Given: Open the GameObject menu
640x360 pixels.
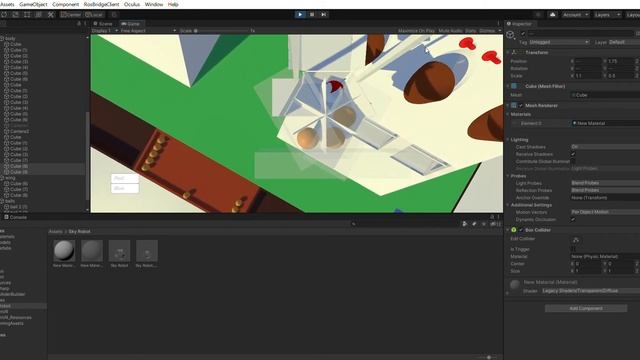Looking at the screenshot, I should pos(33,4).
